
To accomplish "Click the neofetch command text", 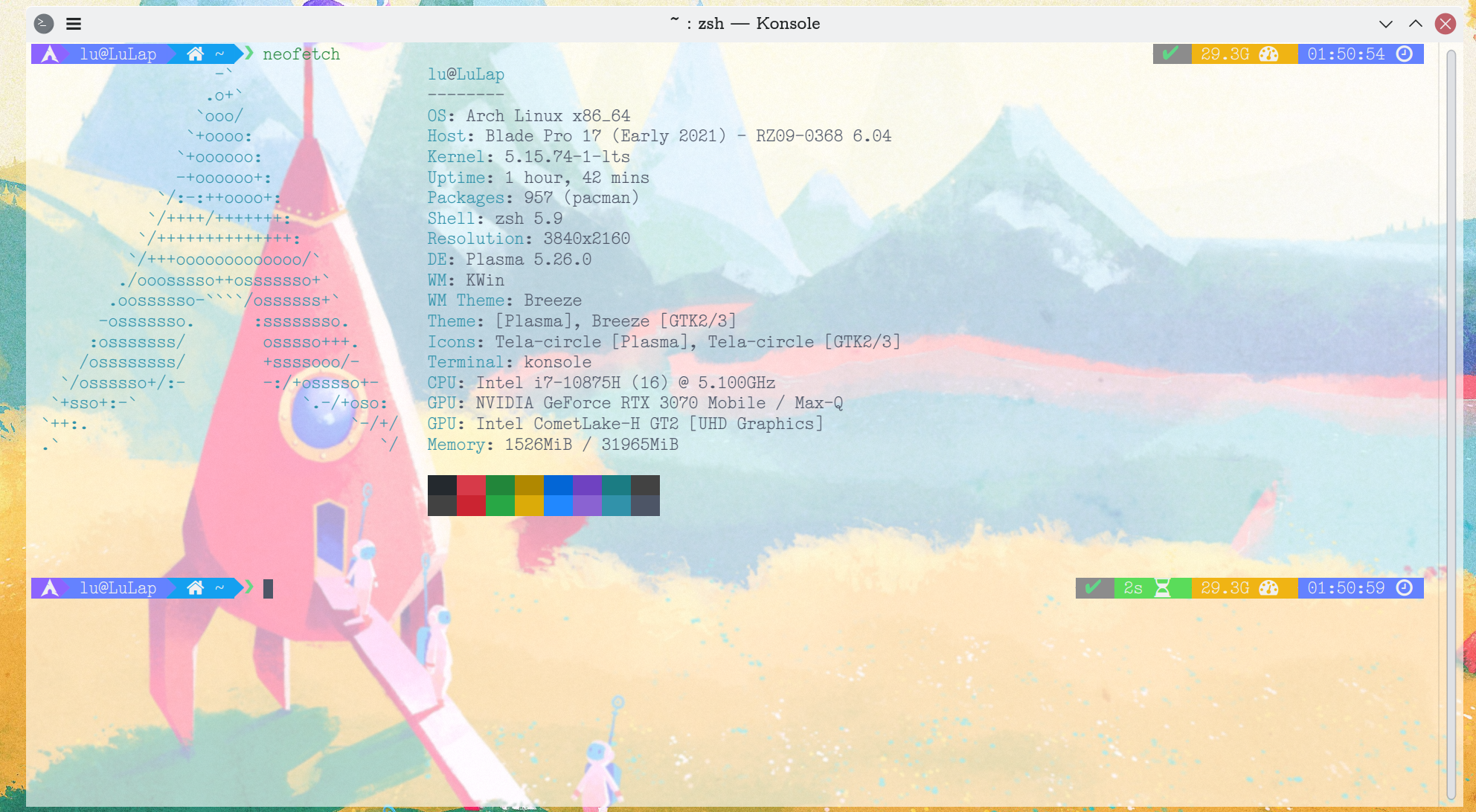I will click(301, 54).
